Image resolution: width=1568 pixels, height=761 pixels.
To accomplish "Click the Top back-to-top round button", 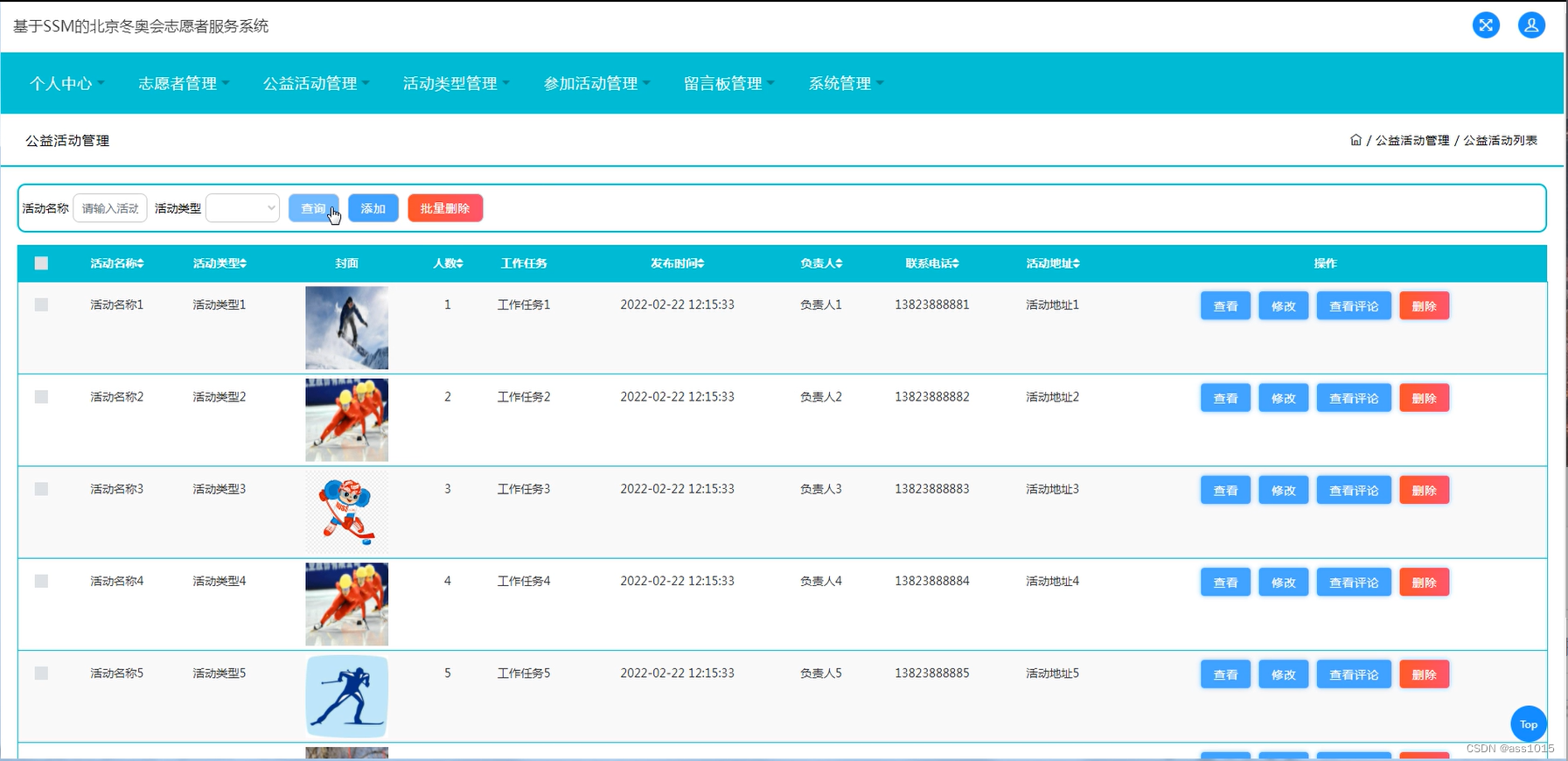I will pos(1529,723).
